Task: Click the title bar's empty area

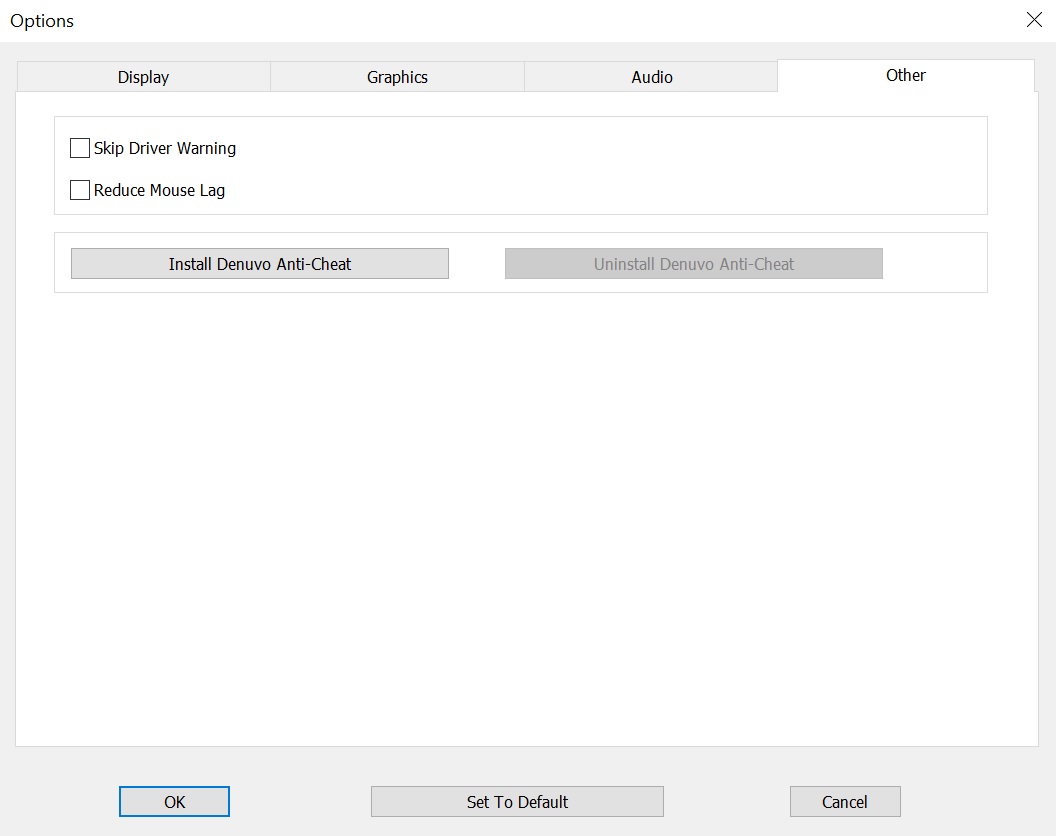Action: point(500,20)
